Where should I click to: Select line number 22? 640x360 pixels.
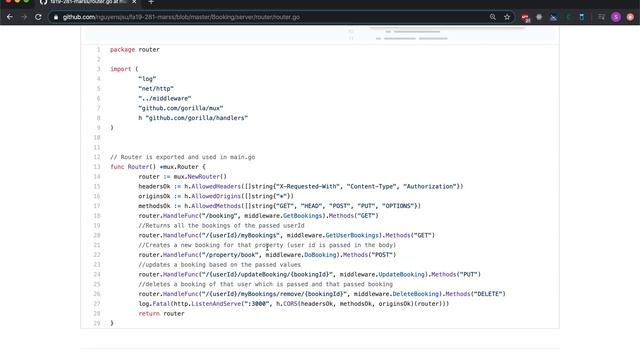point(97,255)
